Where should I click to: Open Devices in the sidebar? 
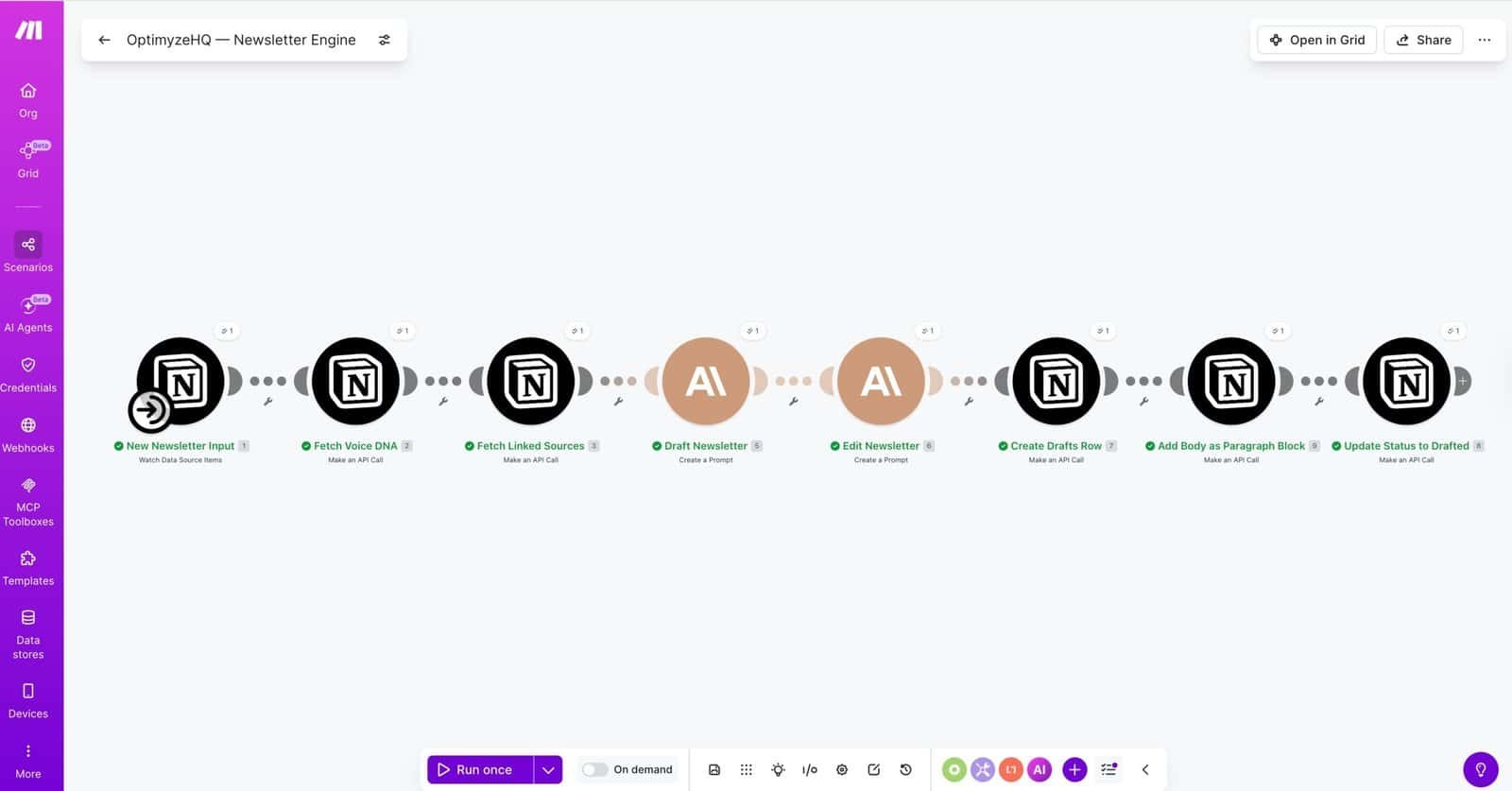(28, 701)
